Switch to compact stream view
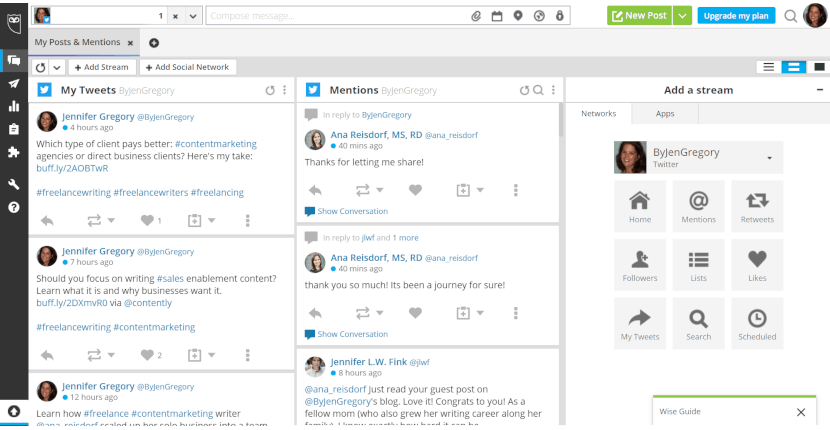The image size is (830, 430). pyautogui.click(x=769, y=67)
